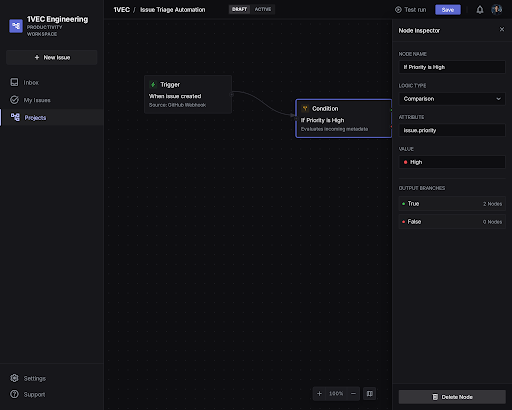Click the Delete Node button
This screenshot has width=512, height=410.
[452, 397]
